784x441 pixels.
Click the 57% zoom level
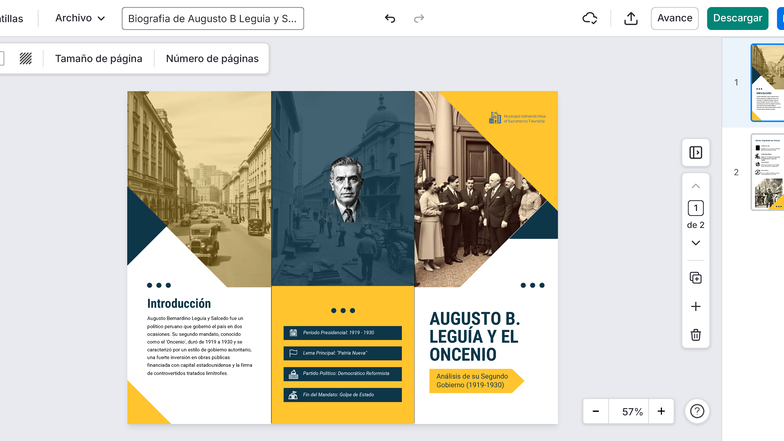[x=632, y=412]
